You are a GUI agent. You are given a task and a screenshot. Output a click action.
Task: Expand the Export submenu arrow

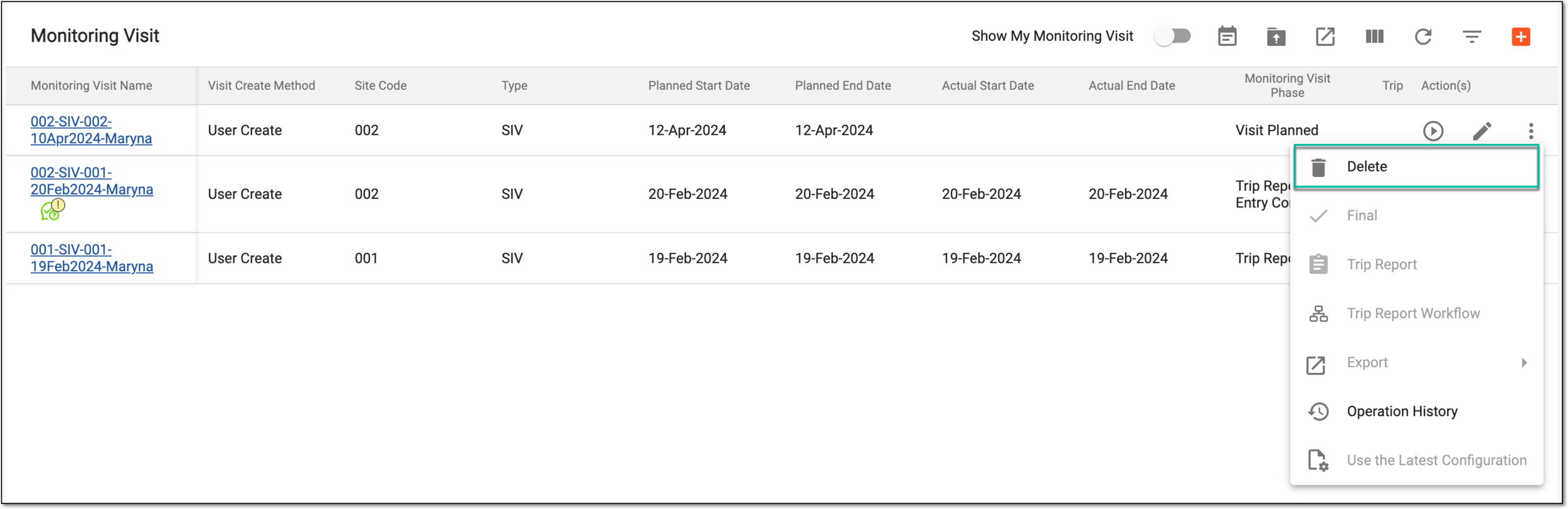1524,363
